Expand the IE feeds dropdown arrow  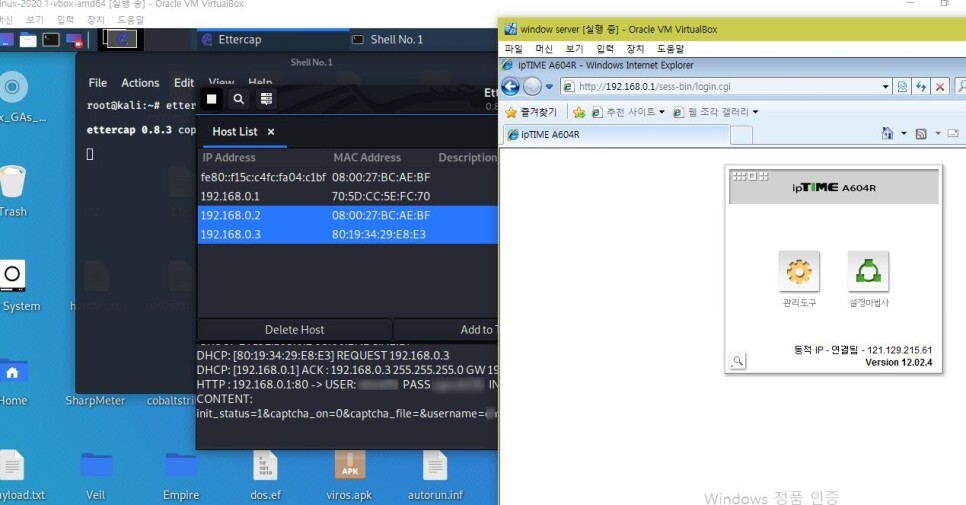tap(938, 133)
